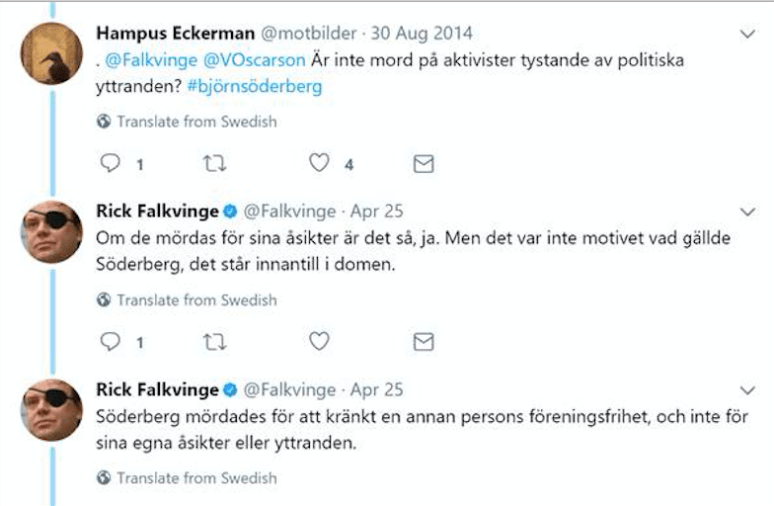Translate Hampus Eckerman's tweet from Swedish
This screenshot has width=774, height=506.
188,122
